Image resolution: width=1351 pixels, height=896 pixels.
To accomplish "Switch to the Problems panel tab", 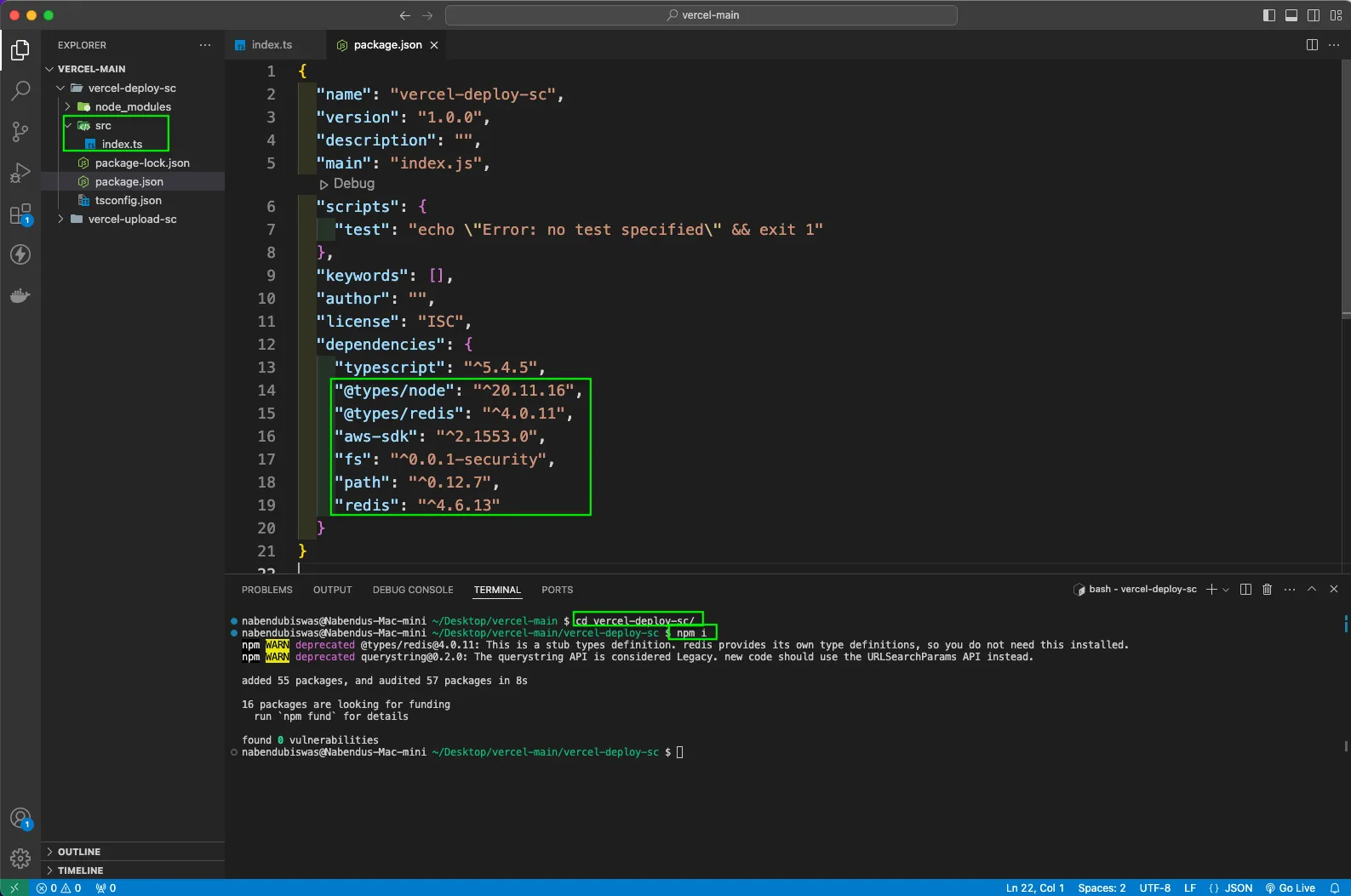I will pos(267,590).
